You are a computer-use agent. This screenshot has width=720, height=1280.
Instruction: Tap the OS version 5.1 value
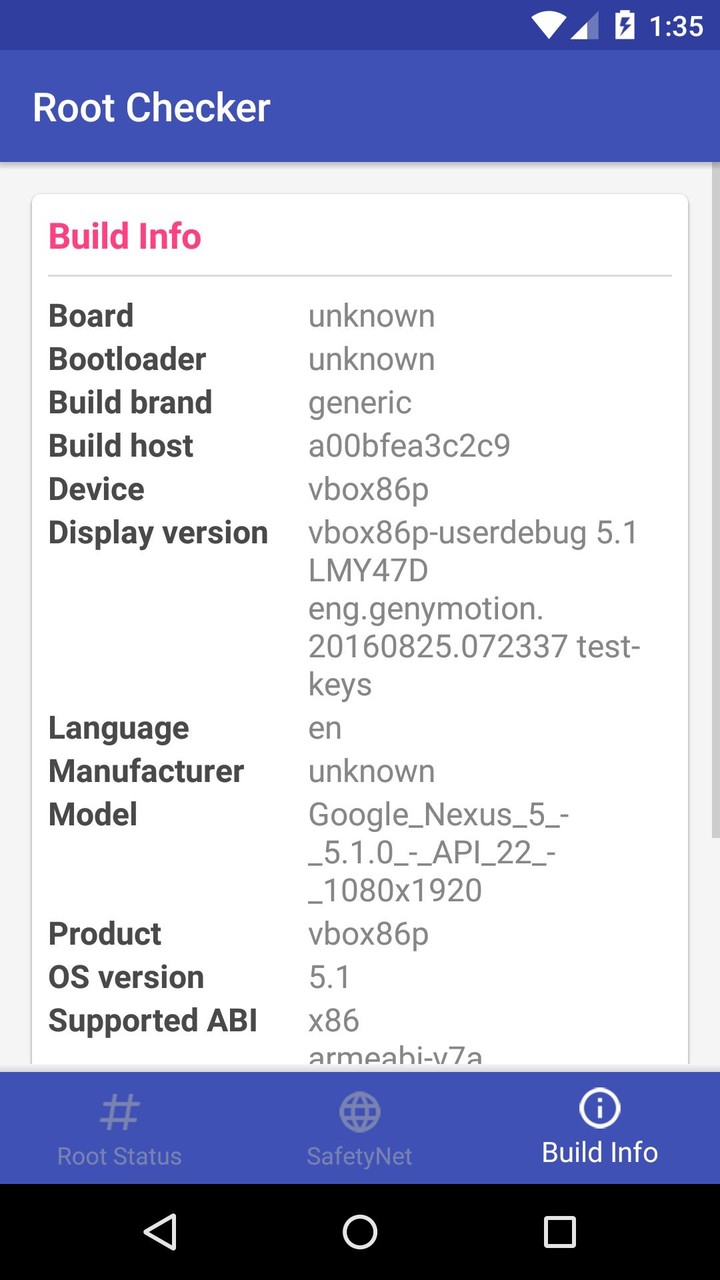click(x=330, y=976)
